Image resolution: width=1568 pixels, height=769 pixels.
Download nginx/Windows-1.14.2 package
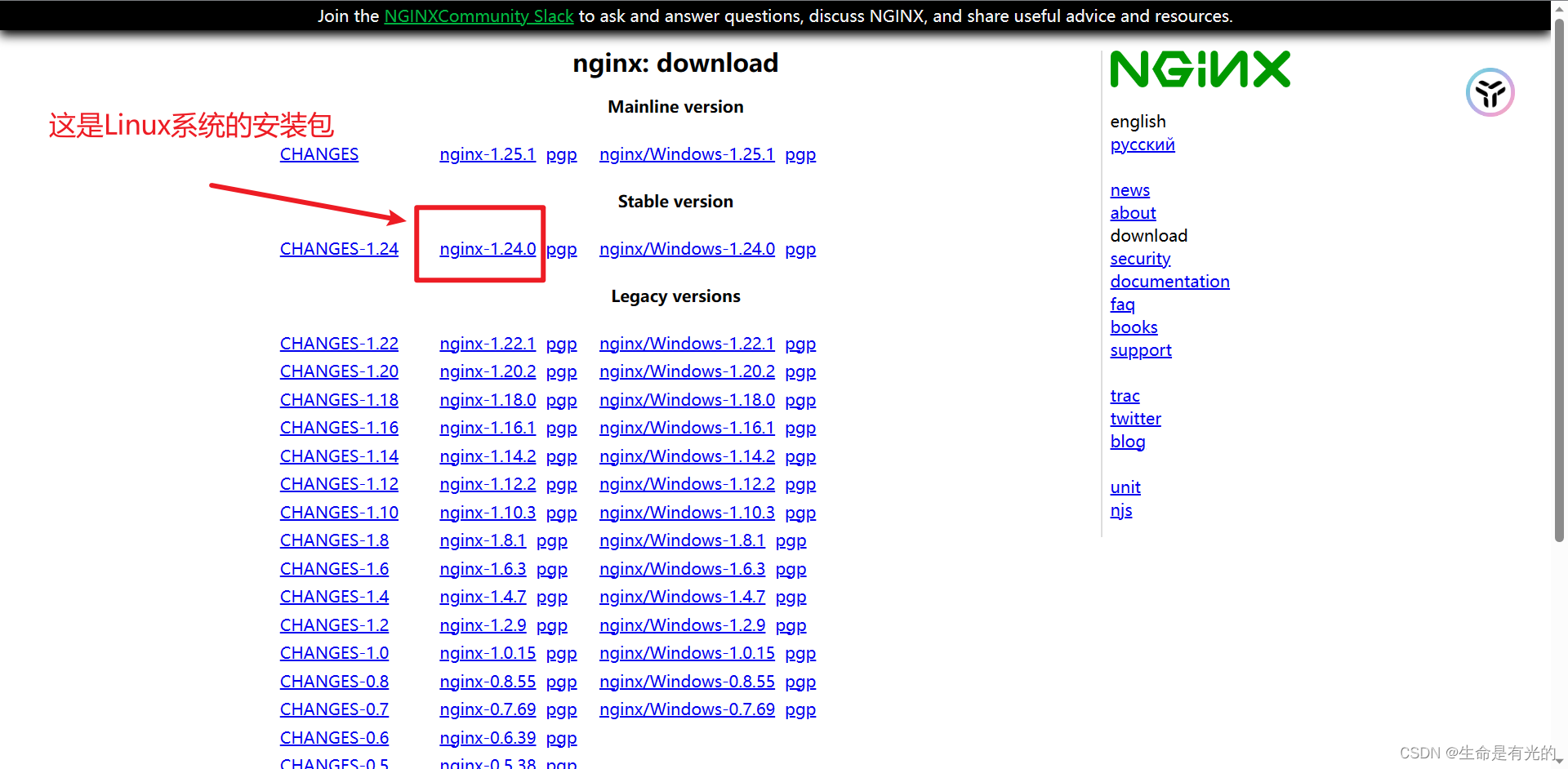pyautogui.click(x=687, y=456)
